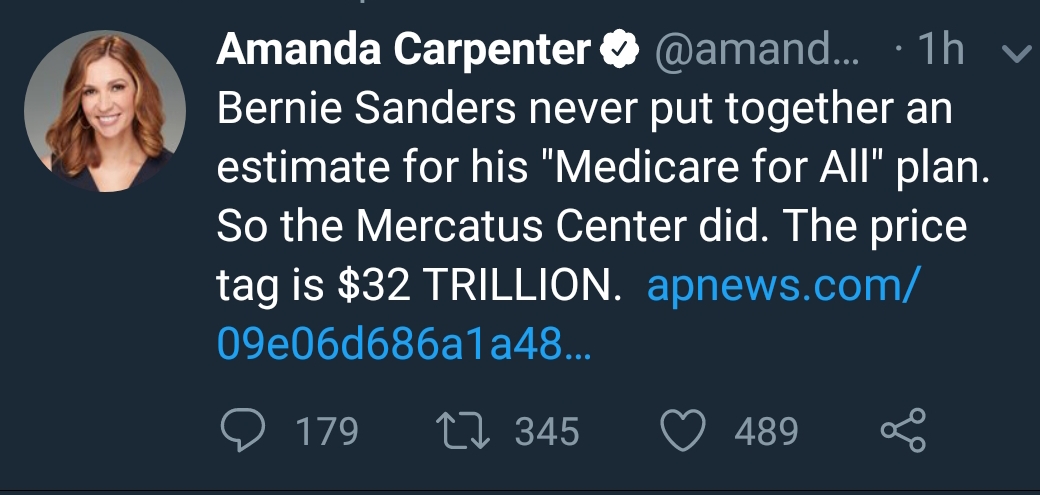Click the share icon on the tweet
1040x495 pixels.
click(903, 431)
